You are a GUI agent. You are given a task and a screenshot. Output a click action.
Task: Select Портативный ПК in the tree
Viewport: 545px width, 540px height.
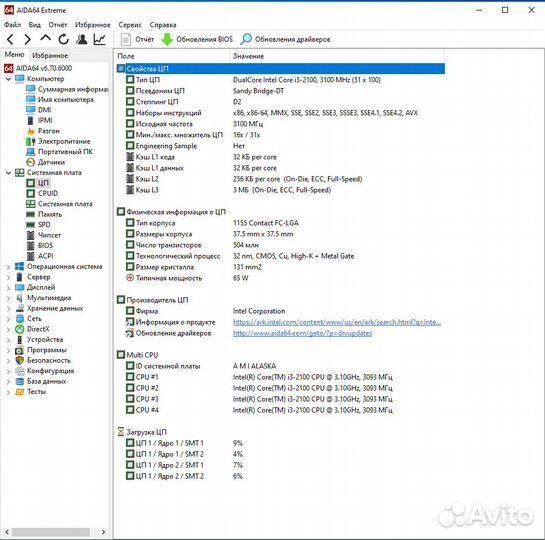coord(59,152)
